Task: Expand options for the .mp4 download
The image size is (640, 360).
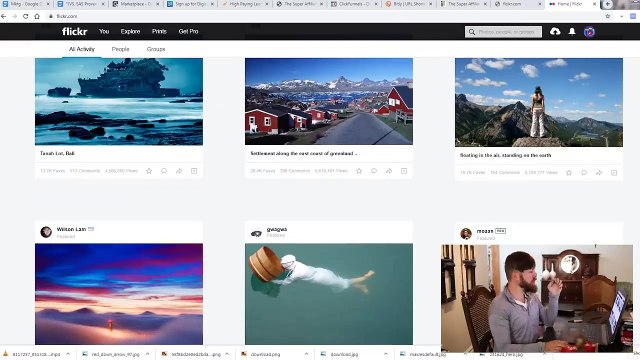Action: pyautogui.click(x=68, y=354)
